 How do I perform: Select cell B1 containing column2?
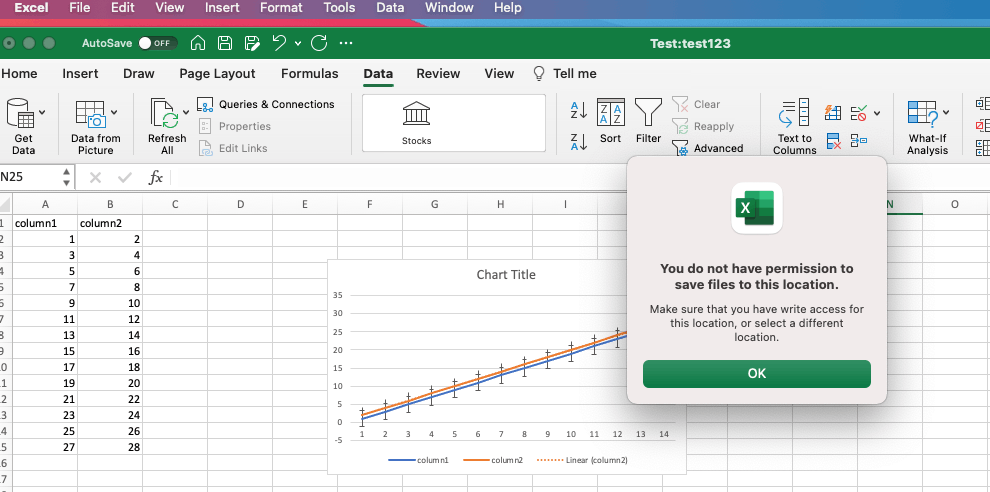(110, 223)
